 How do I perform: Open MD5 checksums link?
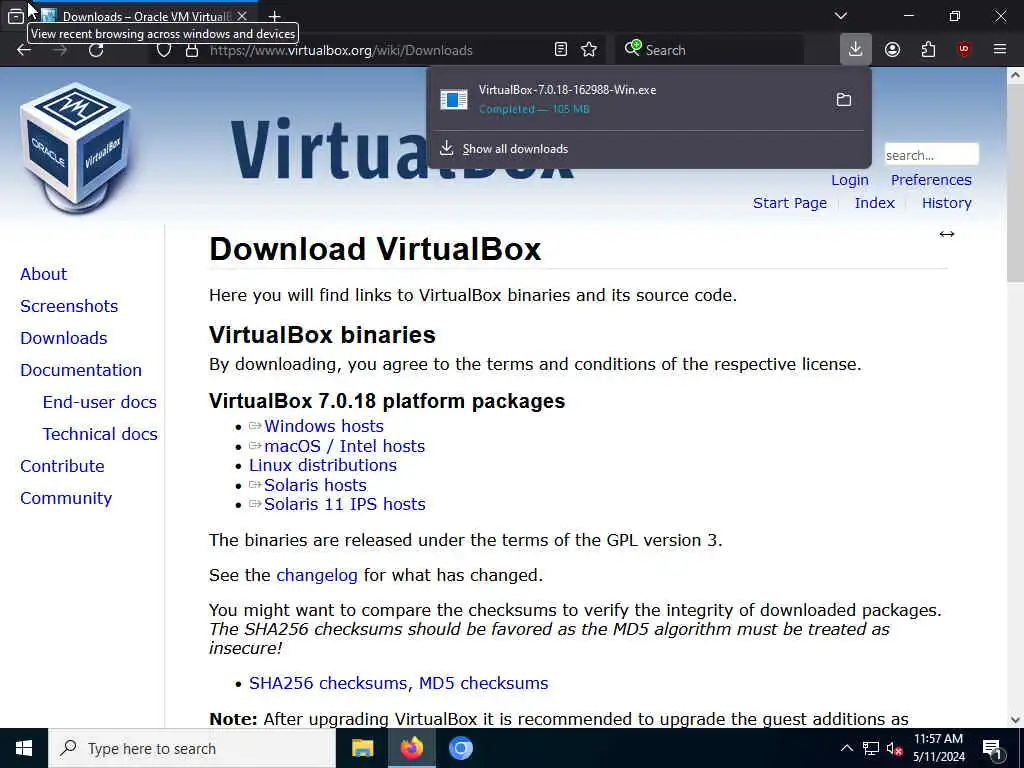(x=483, y=683)
